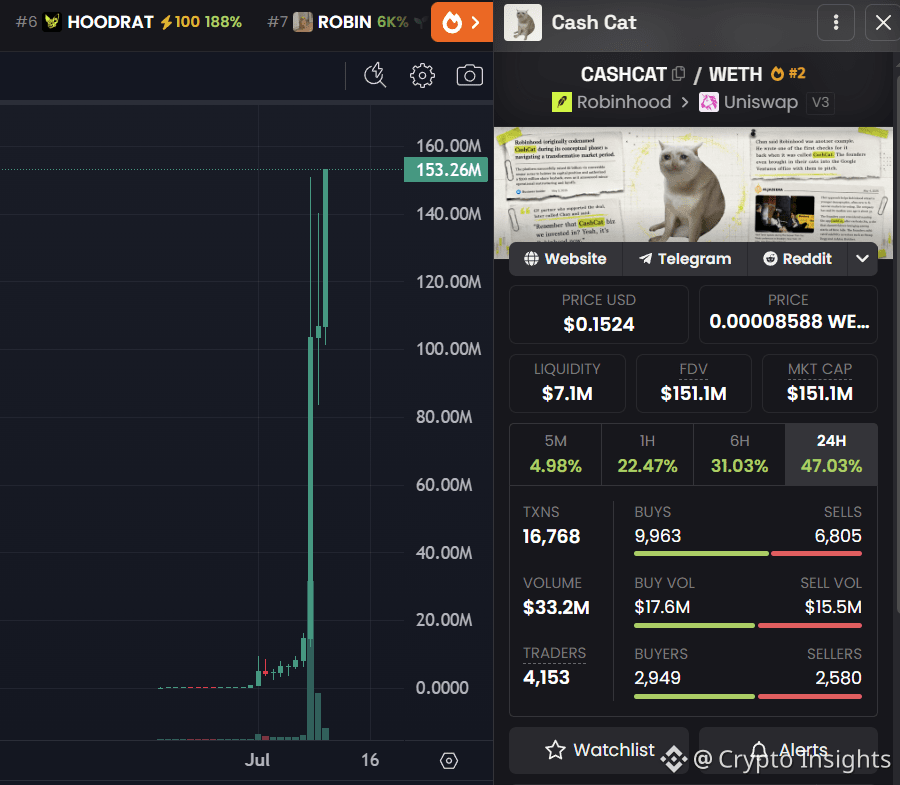The height and width of the screenshot is (785, 900).
Task: Open the Website link
Action: (x=565, y=259)
